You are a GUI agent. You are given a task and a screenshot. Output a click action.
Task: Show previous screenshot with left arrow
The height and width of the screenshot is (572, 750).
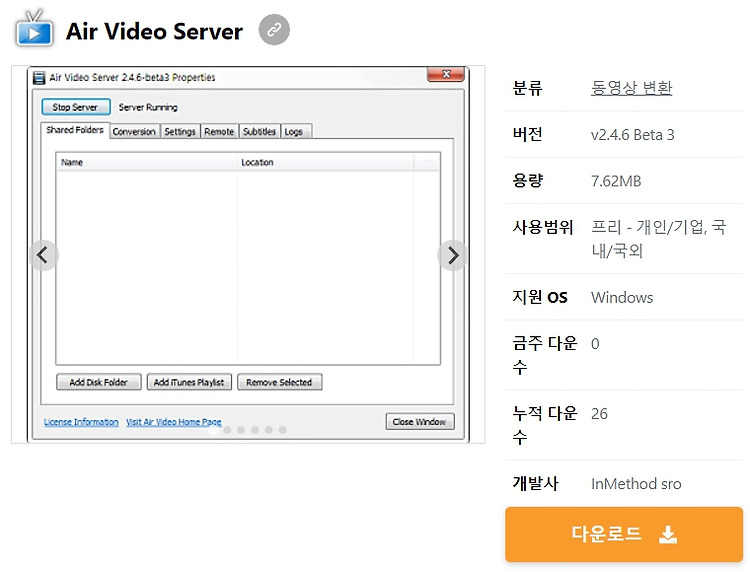(x=44, y=255)
